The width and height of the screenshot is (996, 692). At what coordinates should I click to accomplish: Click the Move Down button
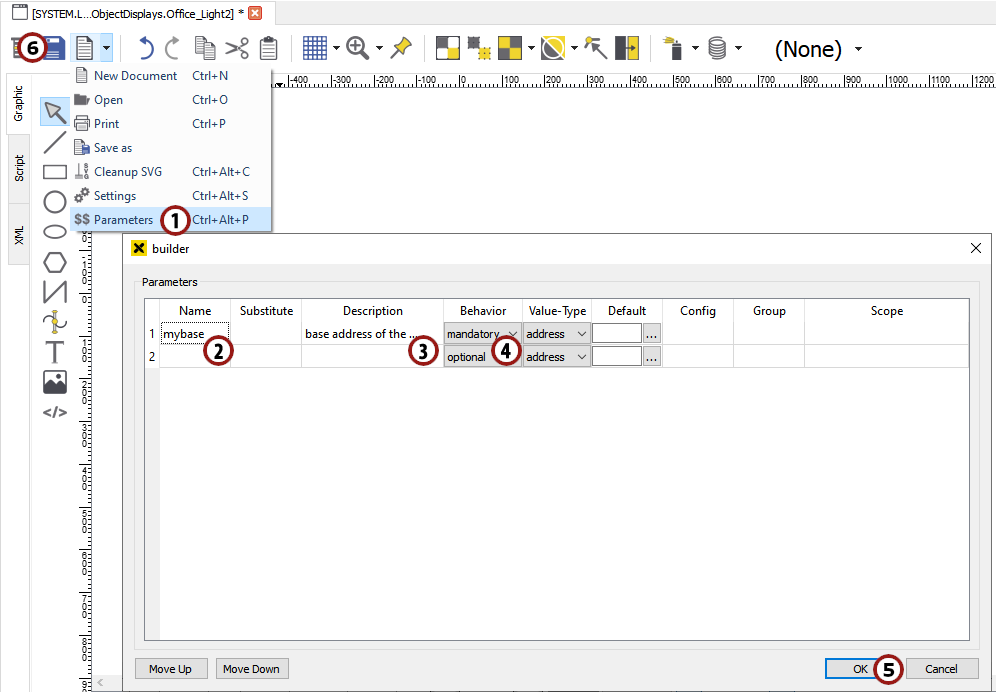coord(252,669)
